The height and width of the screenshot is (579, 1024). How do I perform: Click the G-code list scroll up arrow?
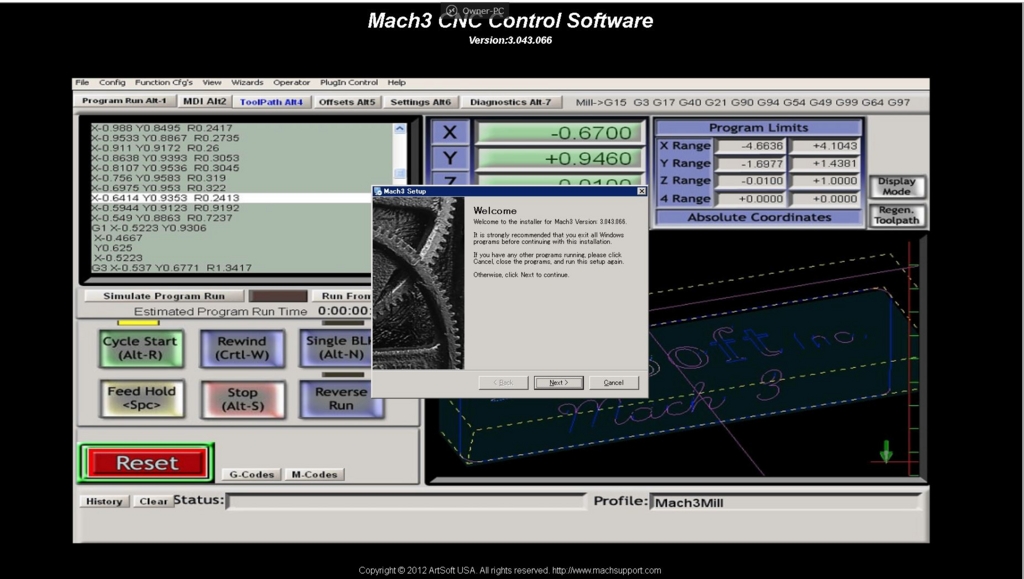[x=400, y=129]
